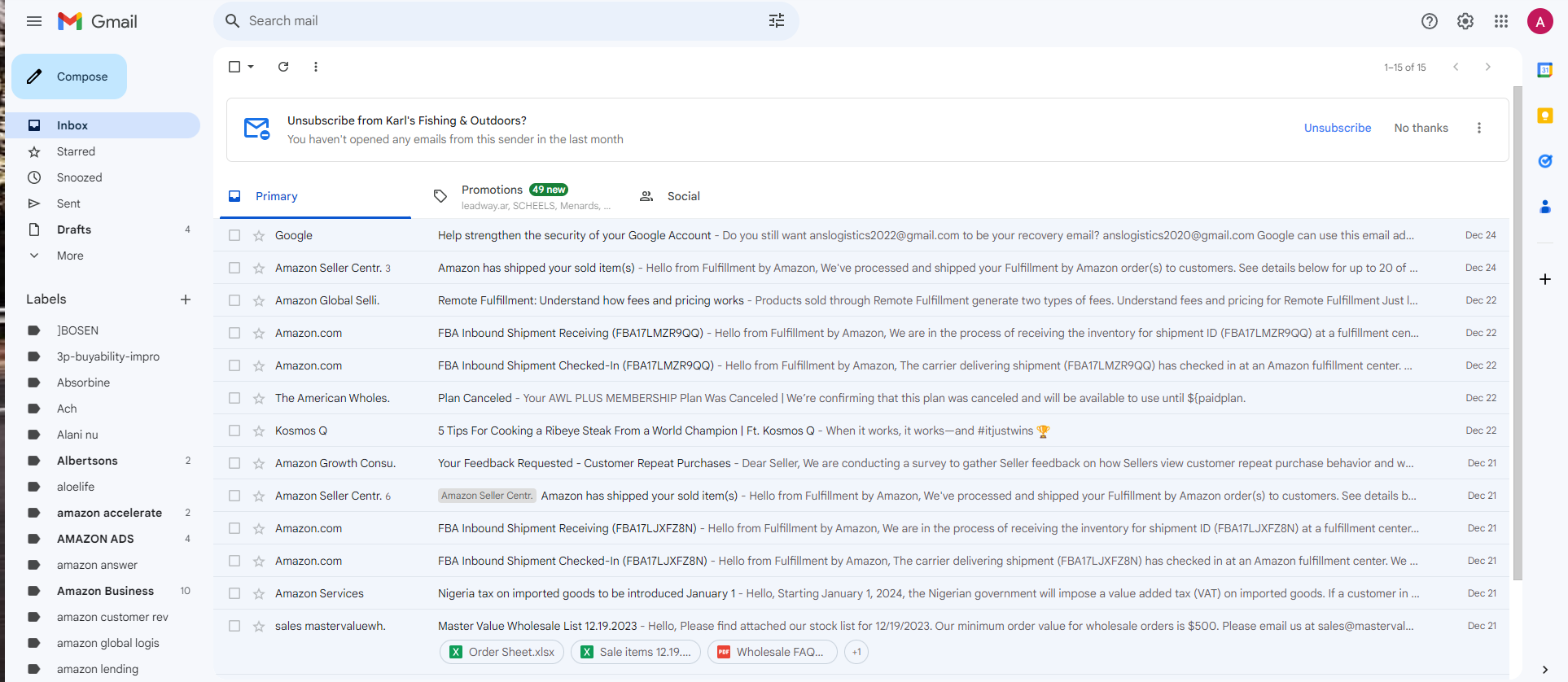Star the Kosmos Q email

259,431
